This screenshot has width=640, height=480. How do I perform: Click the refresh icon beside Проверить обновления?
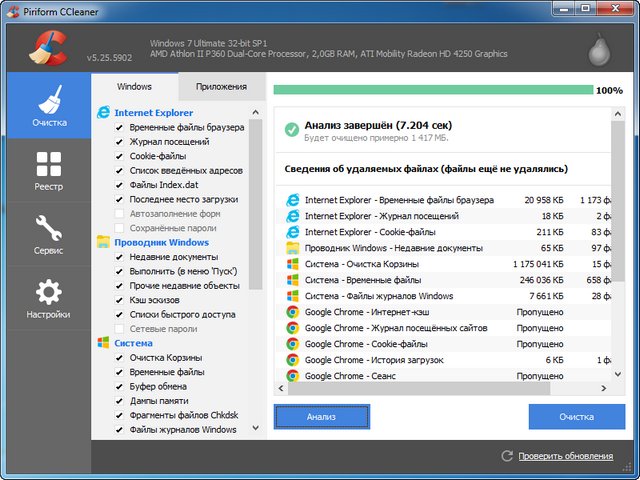pos(508,457)
